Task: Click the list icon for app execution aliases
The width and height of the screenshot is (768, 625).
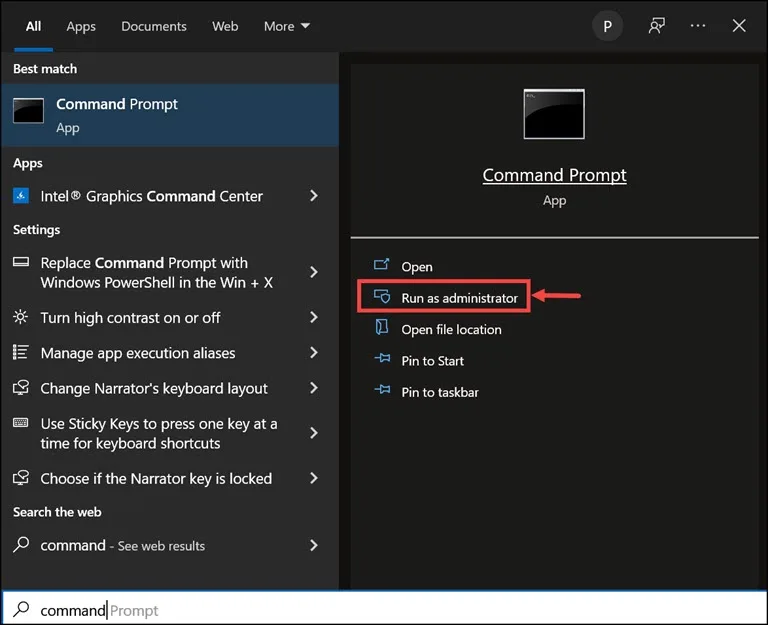Action: coord(21,352)
